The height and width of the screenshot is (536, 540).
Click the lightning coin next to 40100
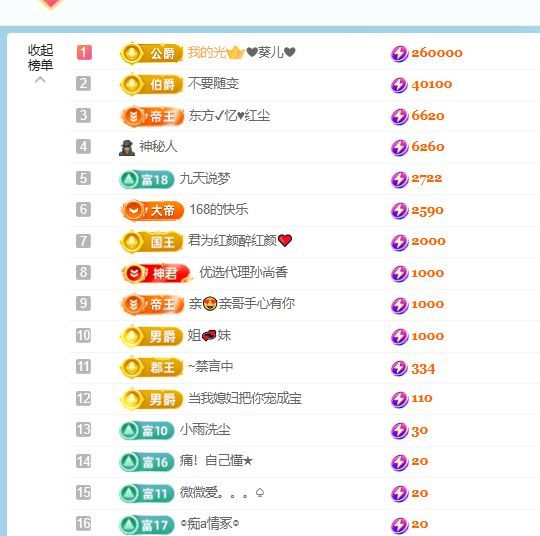[x=399, y=85]
